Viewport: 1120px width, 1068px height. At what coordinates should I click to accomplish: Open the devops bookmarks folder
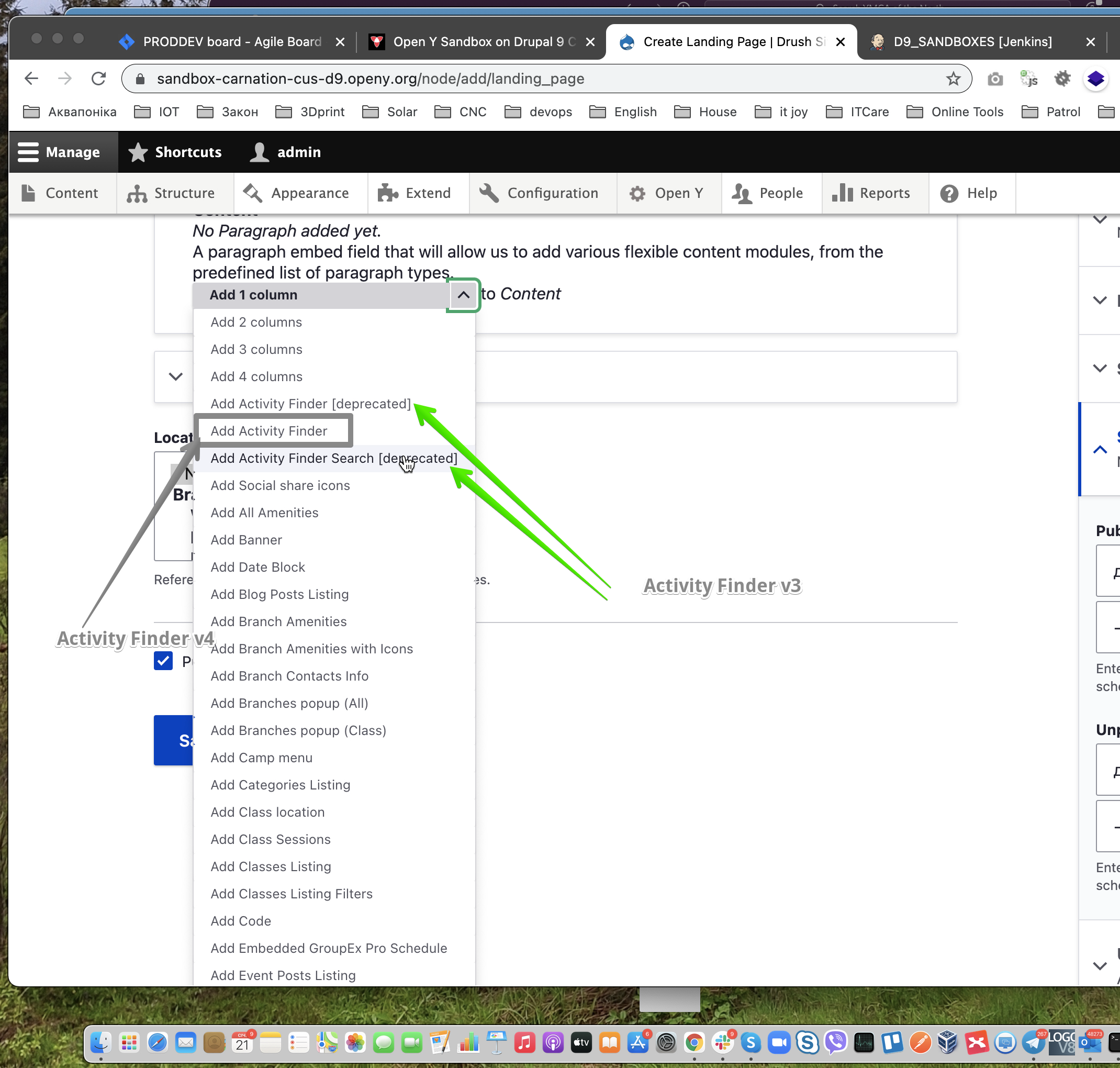pyautogui.click(x=539, y=112)
